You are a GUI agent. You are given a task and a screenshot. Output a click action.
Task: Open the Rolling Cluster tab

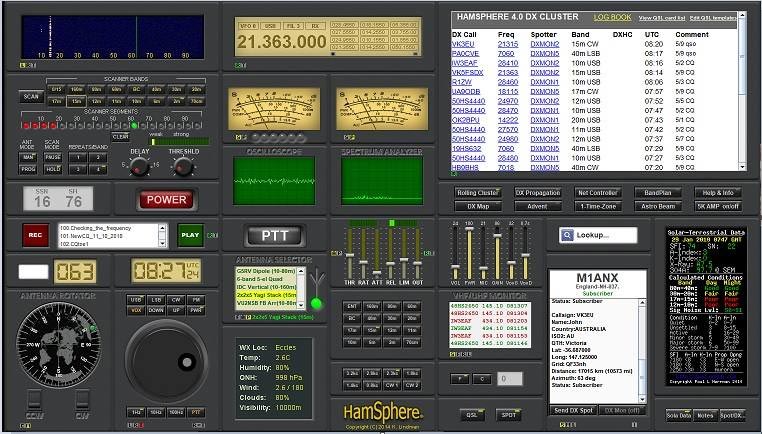pyautogui.click(x=477, y=192)
